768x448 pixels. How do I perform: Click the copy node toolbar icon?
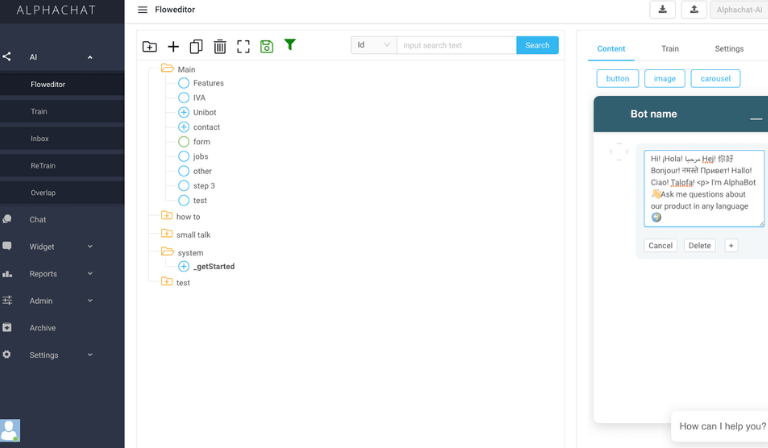pos(196,47)
